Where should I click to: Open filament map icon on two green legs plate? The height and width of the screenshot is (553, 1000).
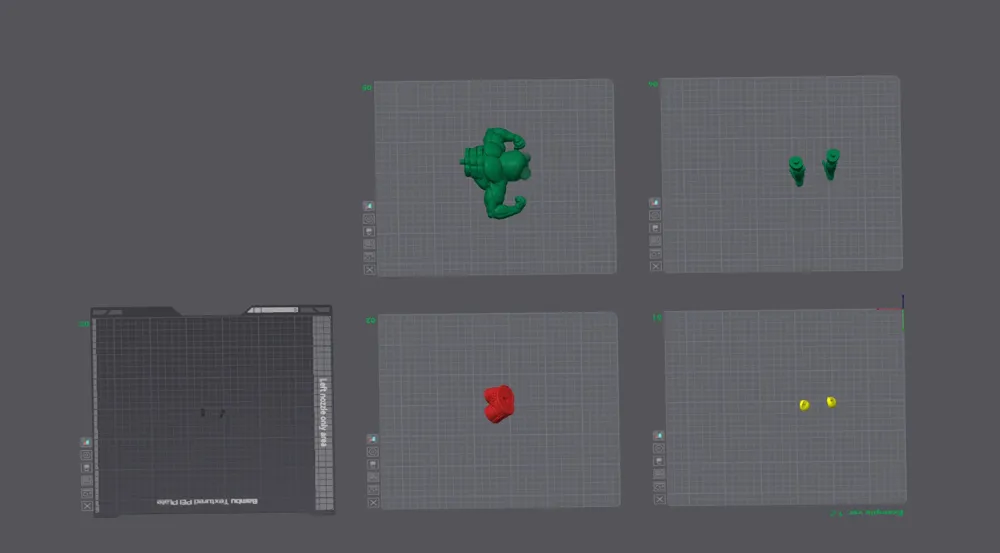(x=655, y=203)
